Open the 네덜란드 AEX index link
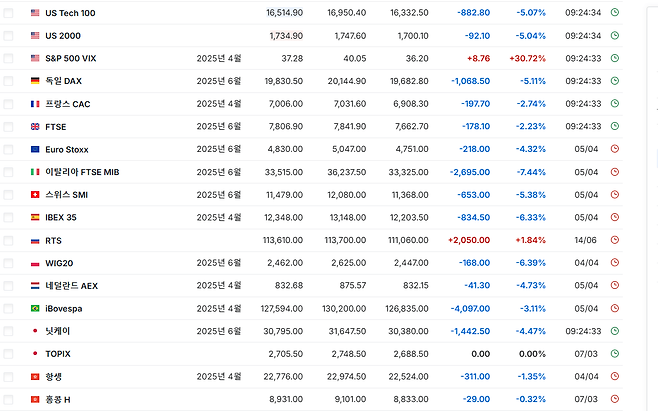This screenshot has height=411, width=658. tap(71, 285)
